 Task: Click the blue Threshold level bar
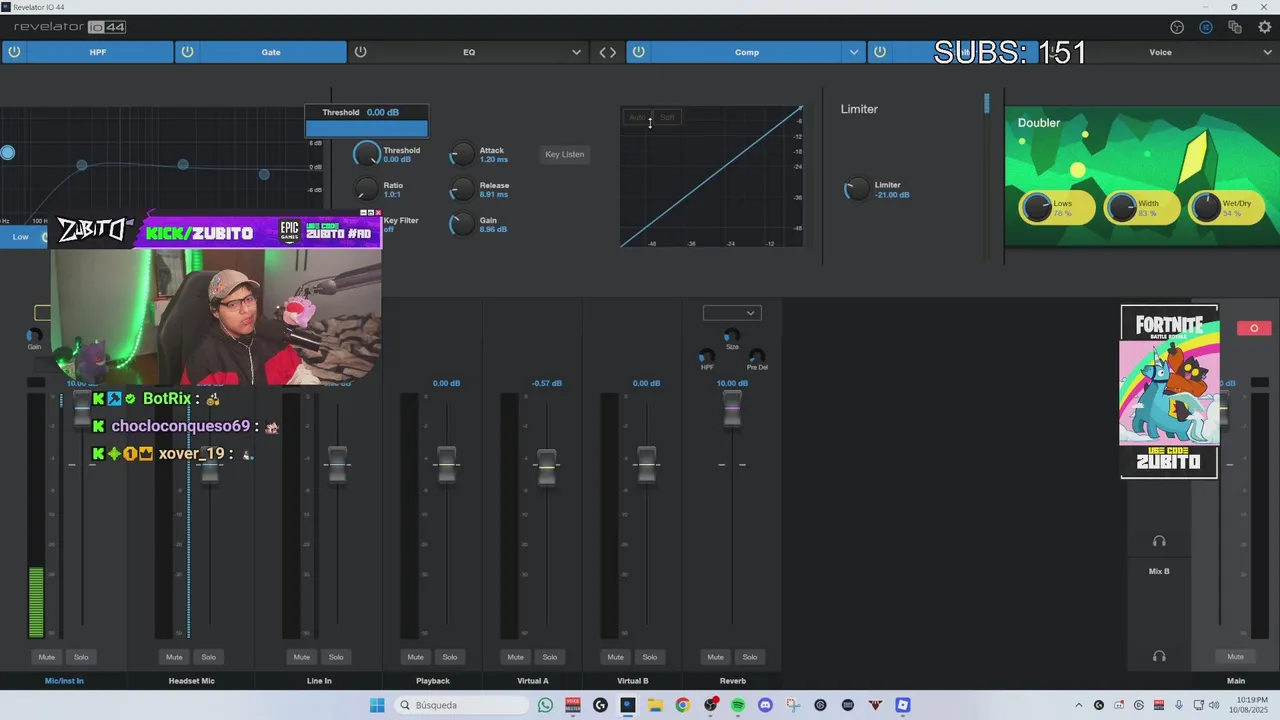click(x=367, y=128)
